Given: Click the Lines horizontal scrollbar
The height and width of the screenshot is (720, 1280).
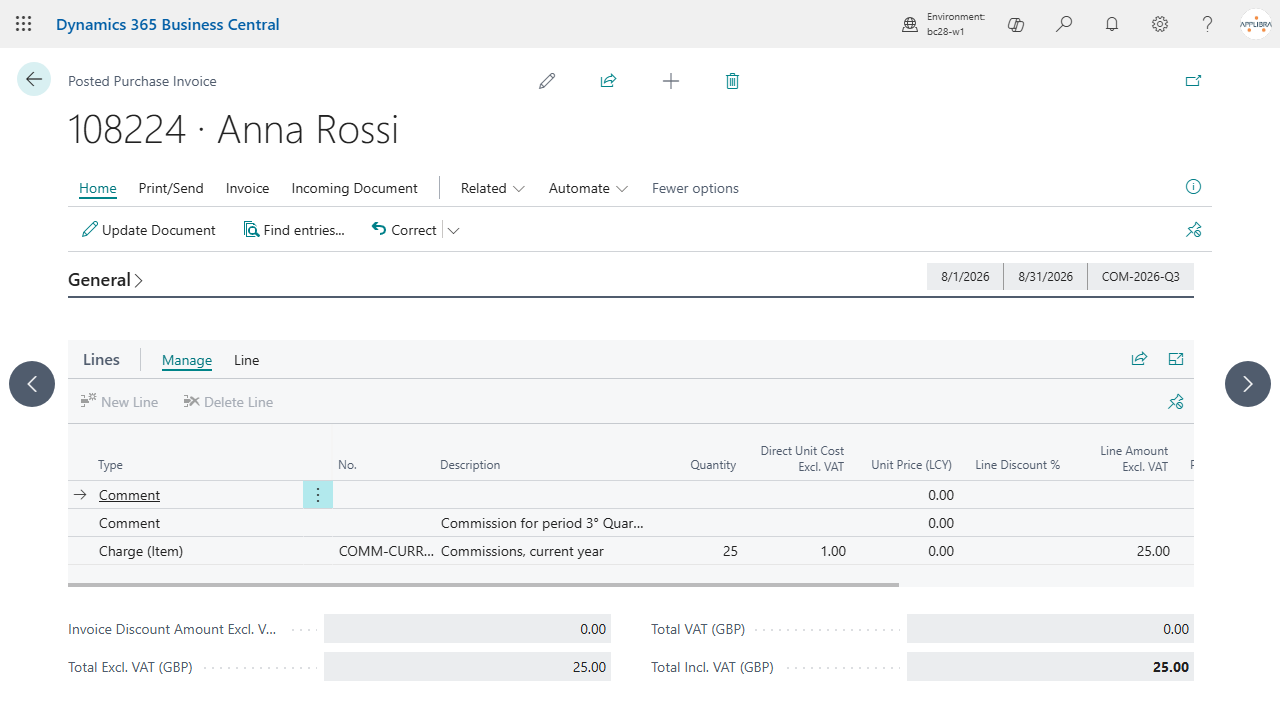Looking at the screenshot, I should (483, 584).
